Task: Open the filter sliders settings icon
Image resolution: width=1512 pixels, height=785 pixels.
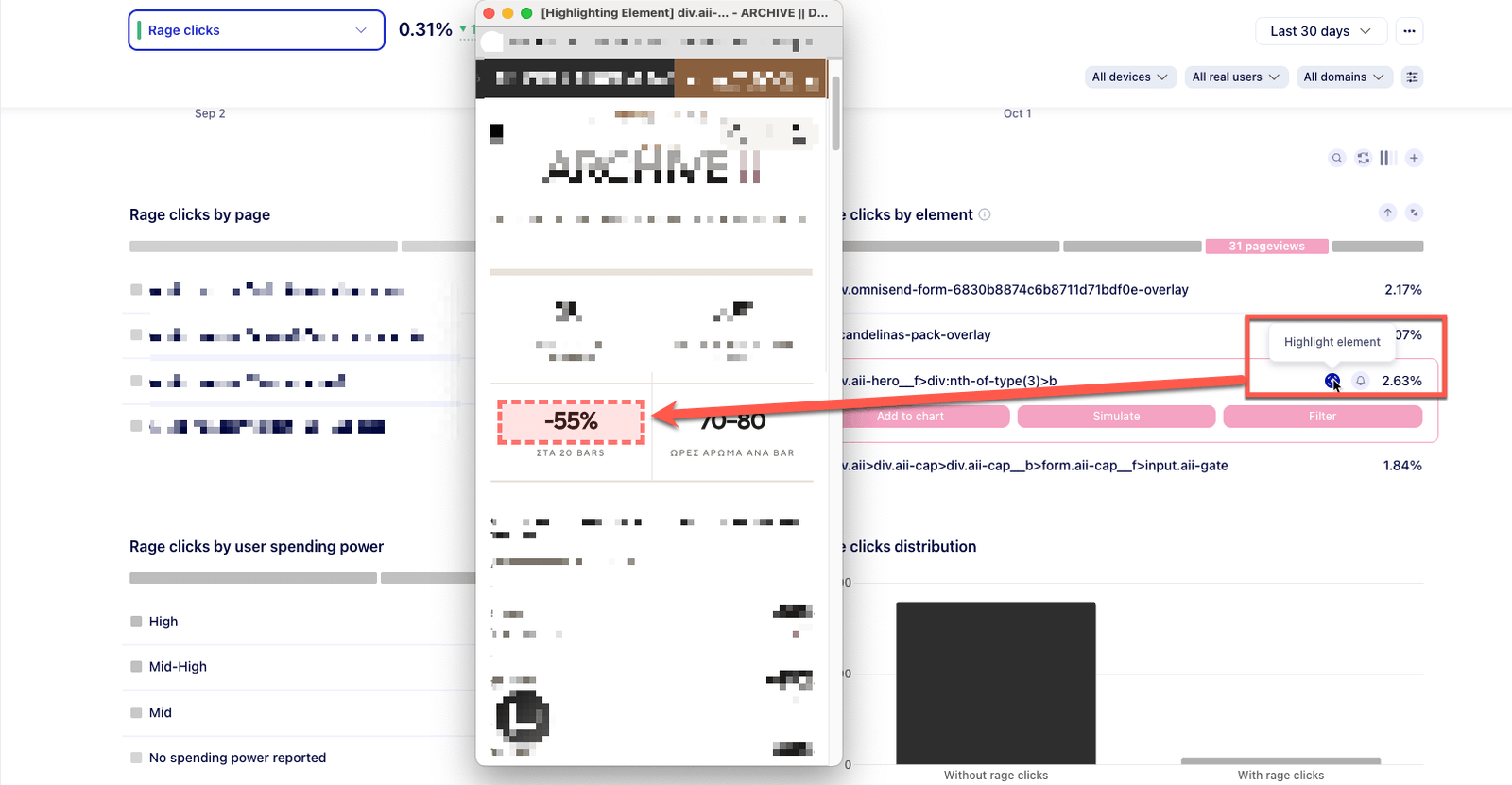Action: pyautogui.click(x=1412, y=77)
